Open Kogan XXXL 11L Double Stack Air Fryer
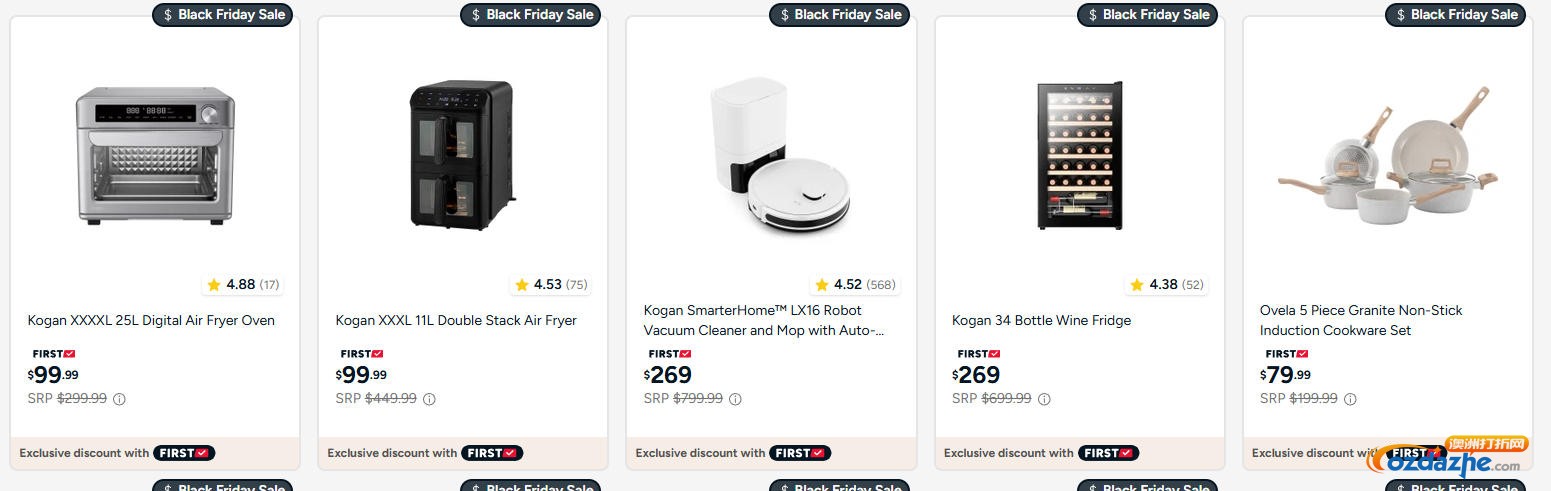 coord(456,321)
